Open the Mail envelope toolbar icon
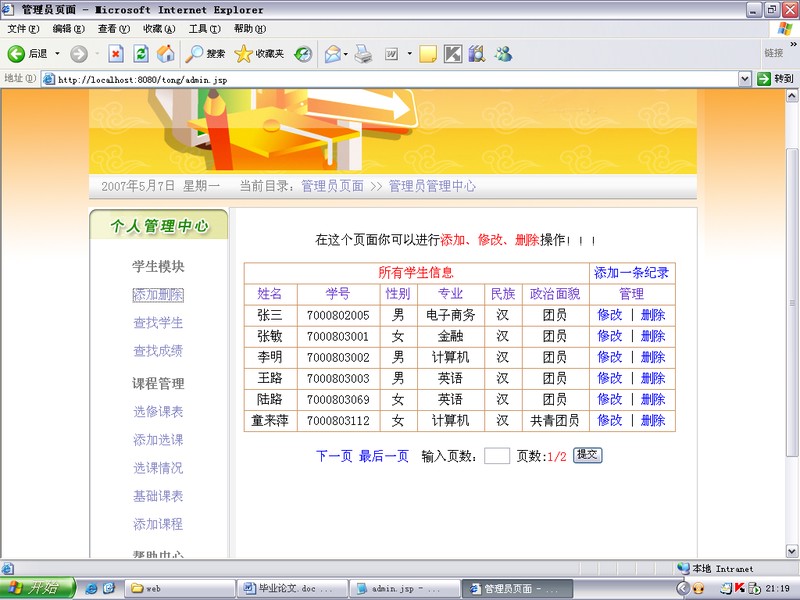800x600 pixels. 333,54
